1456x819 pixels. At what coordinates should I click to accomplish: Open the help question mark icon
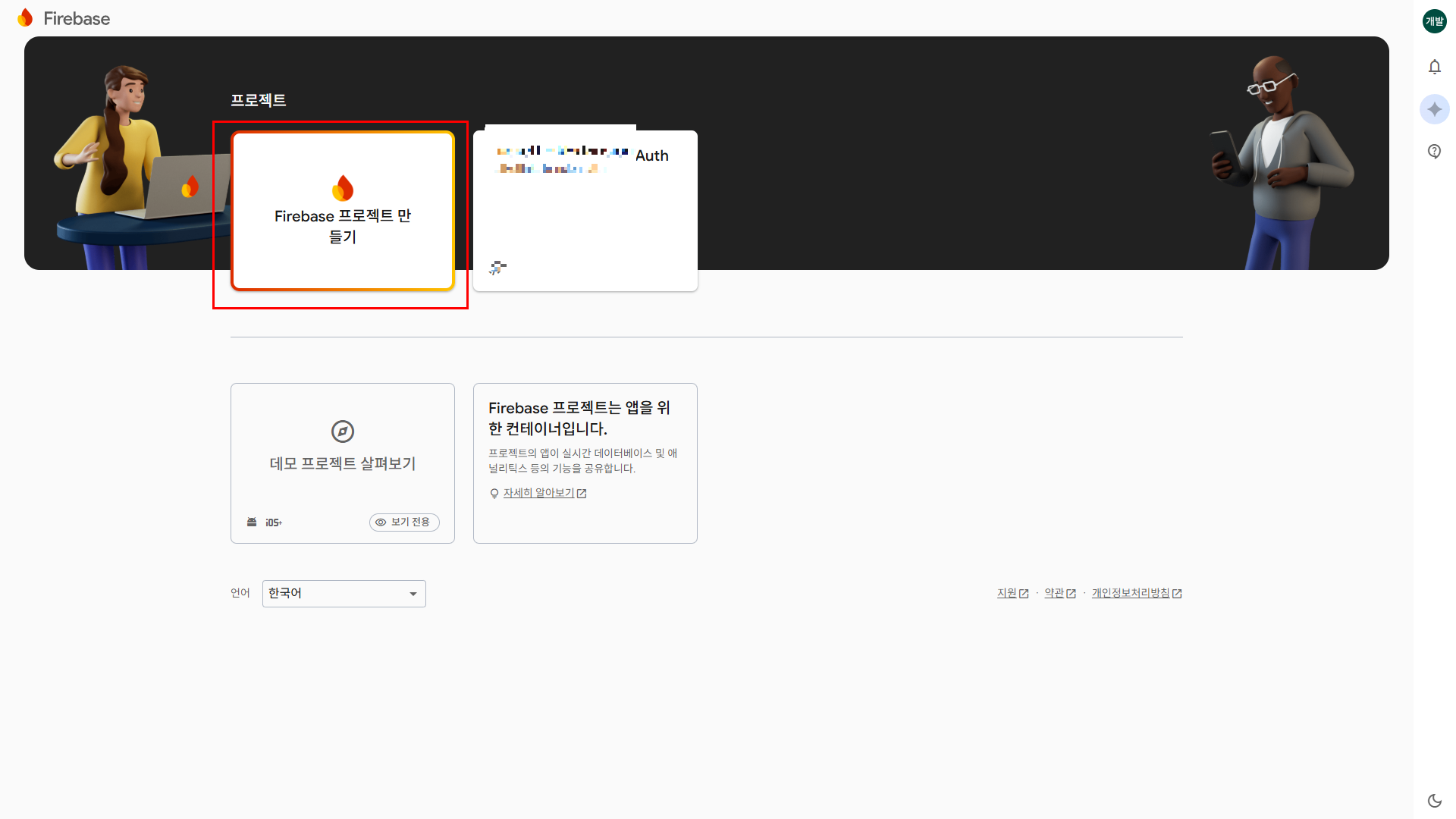(1434, 151)
